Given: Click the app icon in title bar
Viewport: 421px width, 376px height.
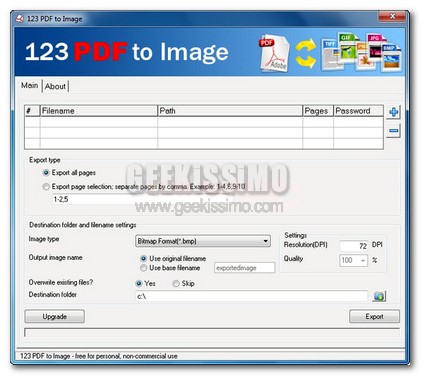Looking at the screenshot, I should (20, 19).
